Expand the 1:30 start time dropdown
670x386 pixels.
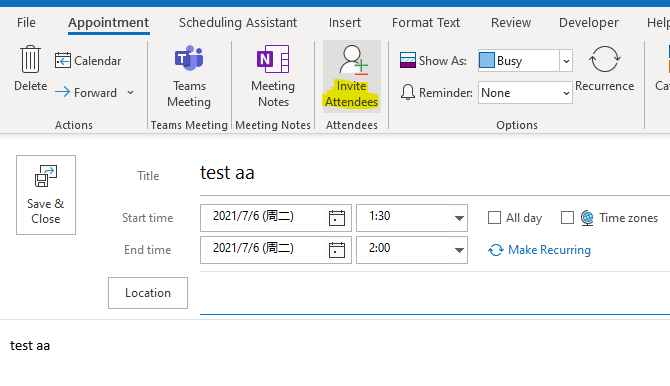(x=459, y=218)
